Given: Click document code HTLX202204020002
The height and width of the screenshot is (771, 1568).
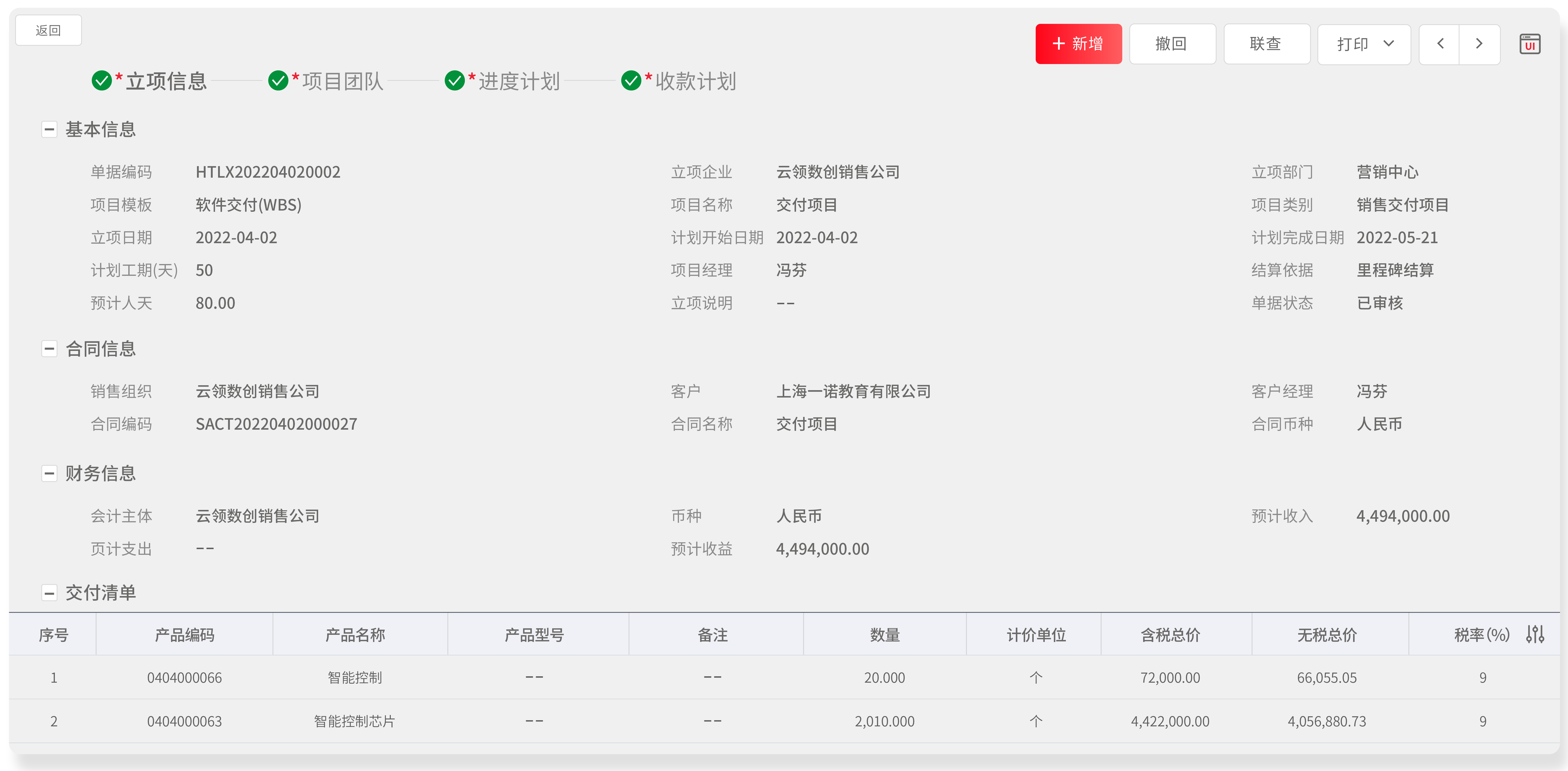Looking at the screenshot, I should pos(268,172).
